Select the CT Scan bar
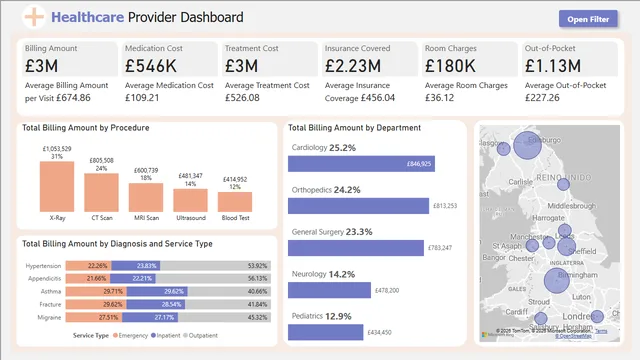The height and width of the screenshot is (360, 640). tap(102, 192)
